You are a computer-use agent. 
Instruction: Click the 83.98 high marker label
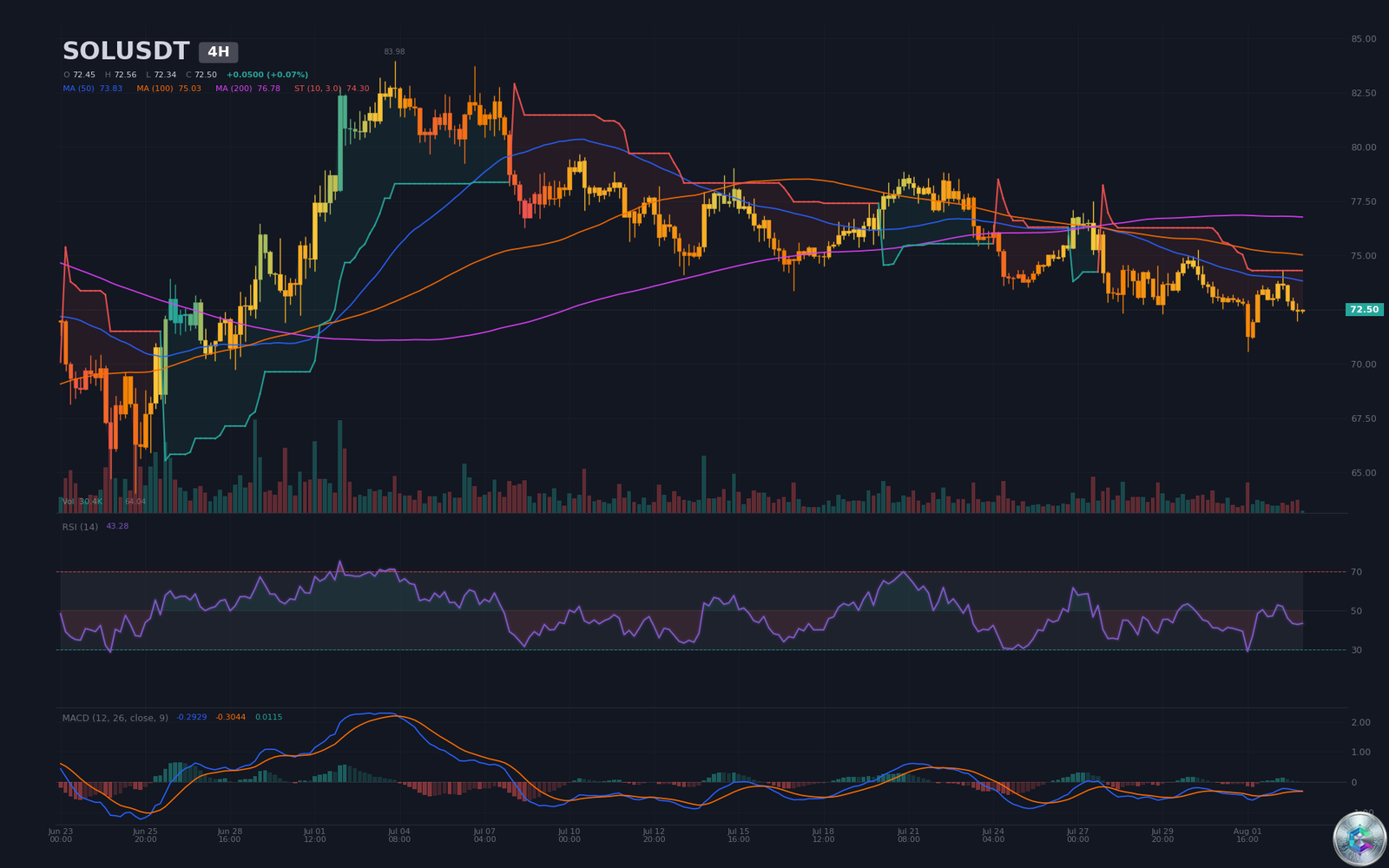394,51
